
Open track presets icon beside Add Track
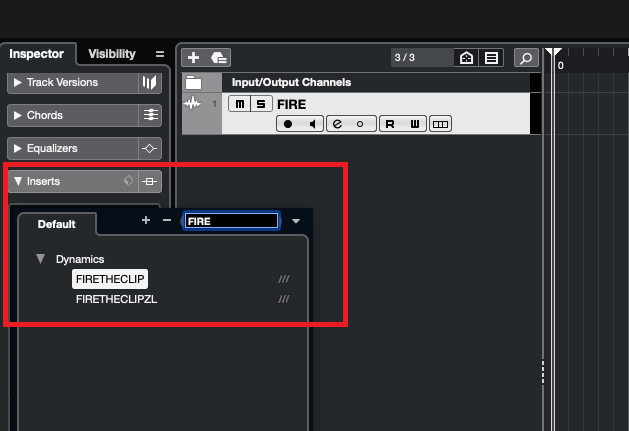tap(219, 58)
